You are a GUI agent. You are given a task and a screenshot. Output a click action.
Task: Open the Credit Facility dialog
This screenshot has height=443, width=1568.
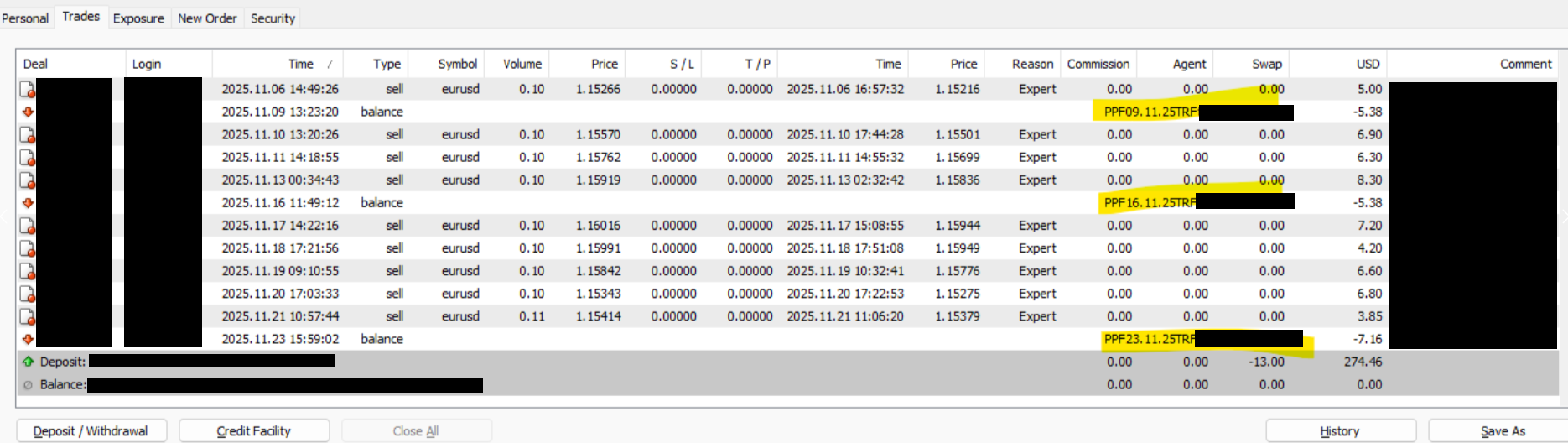(254, 430)
